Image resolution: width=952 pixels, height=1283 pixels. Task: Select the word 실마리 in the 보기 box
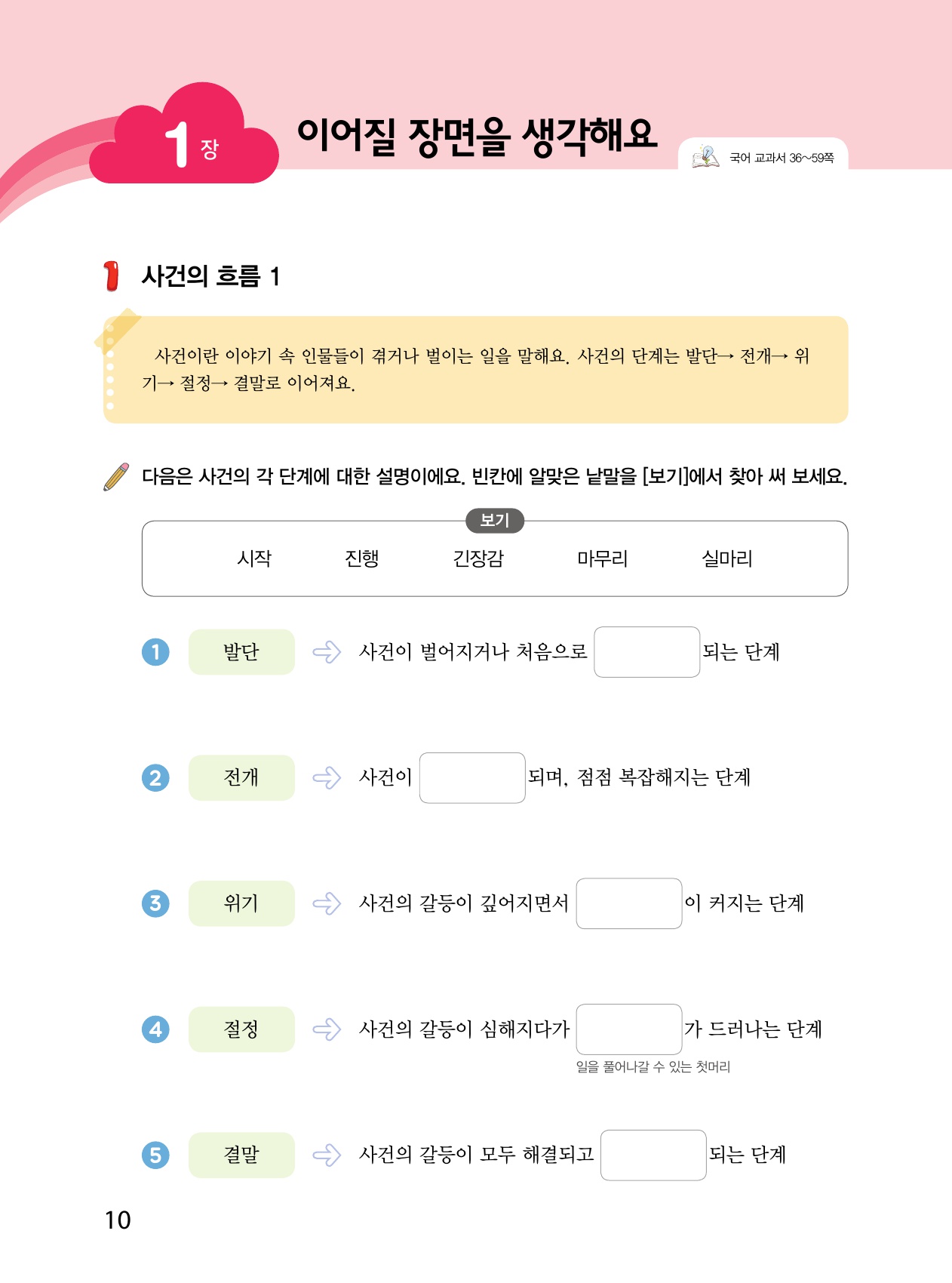727,558
